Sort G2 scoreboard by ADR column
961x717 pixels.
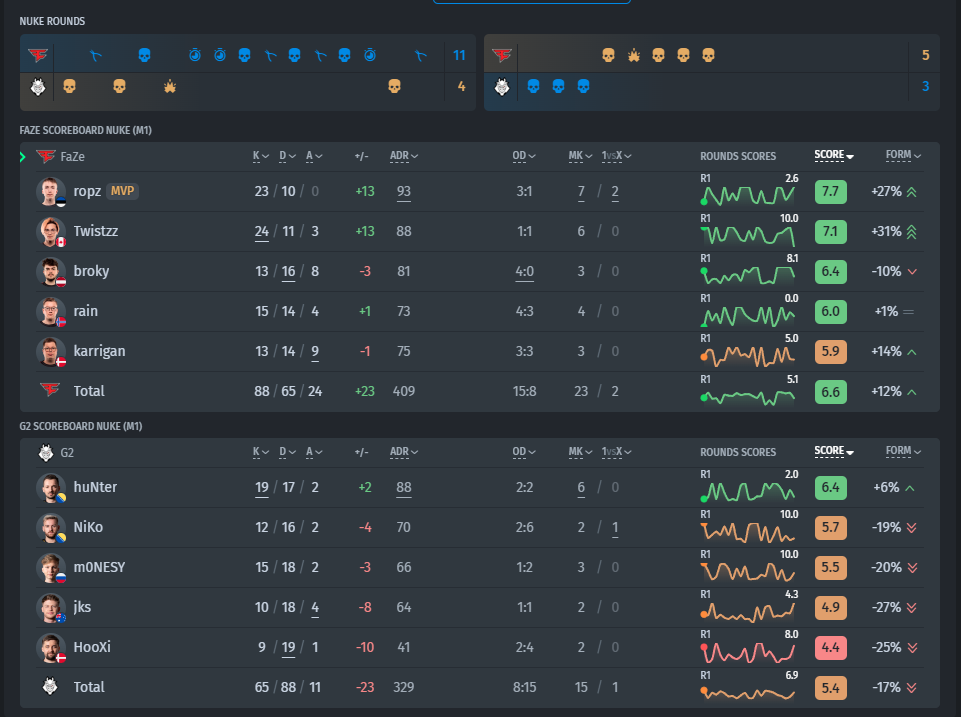point(404,452)
